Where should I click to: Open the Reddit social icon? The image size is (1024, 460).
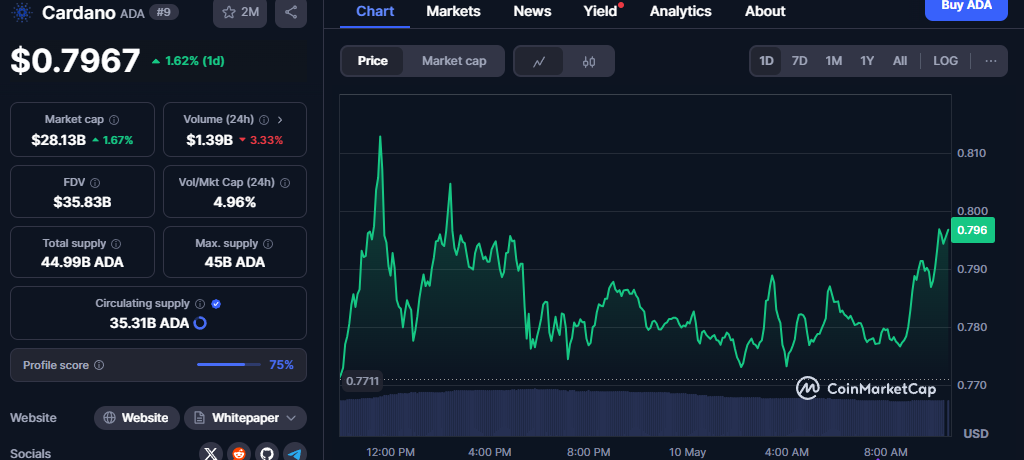[x=238, y=453]
